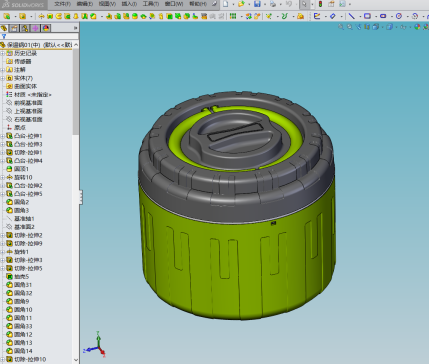
Task: Open the dropdown arrow next to Save
Action: pos(264,4)
